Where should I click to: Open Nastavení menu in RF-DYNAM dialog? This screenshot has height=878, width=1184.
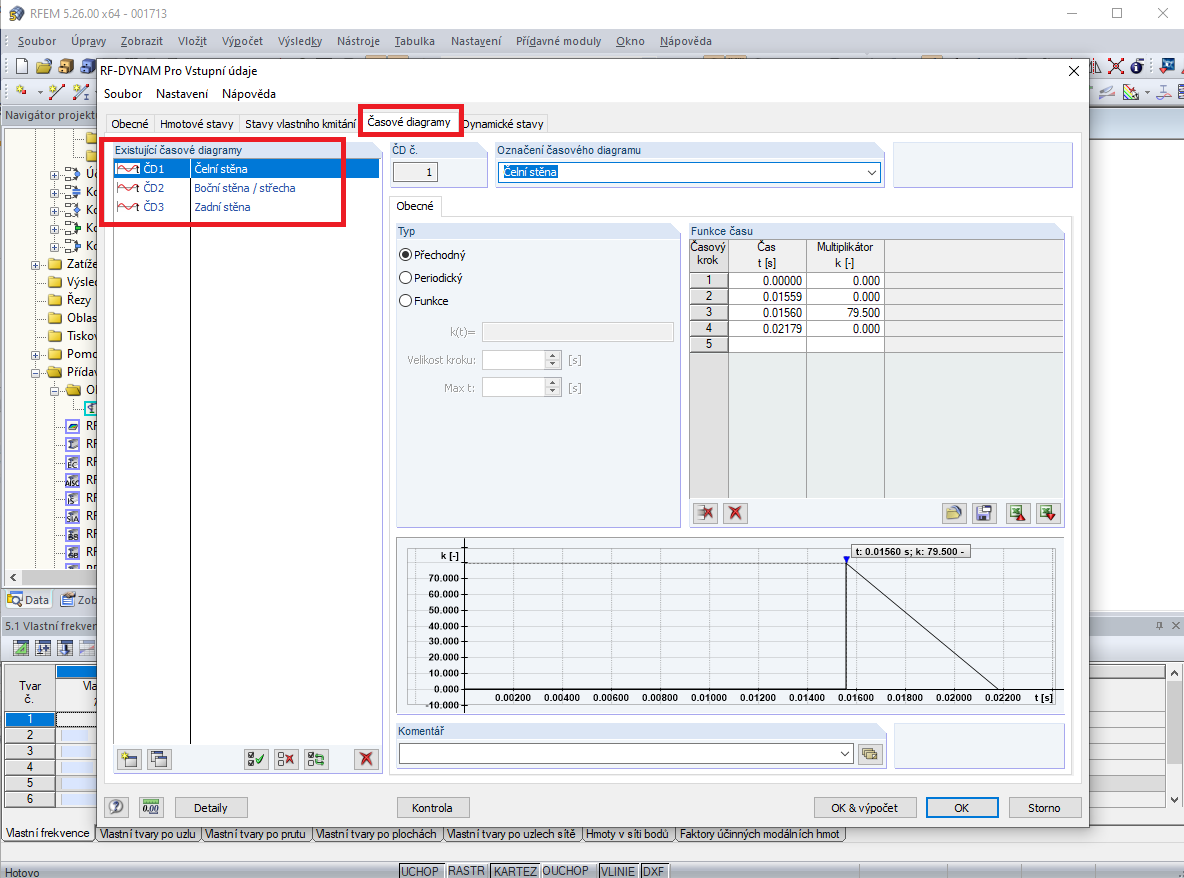tap(182, 94)
